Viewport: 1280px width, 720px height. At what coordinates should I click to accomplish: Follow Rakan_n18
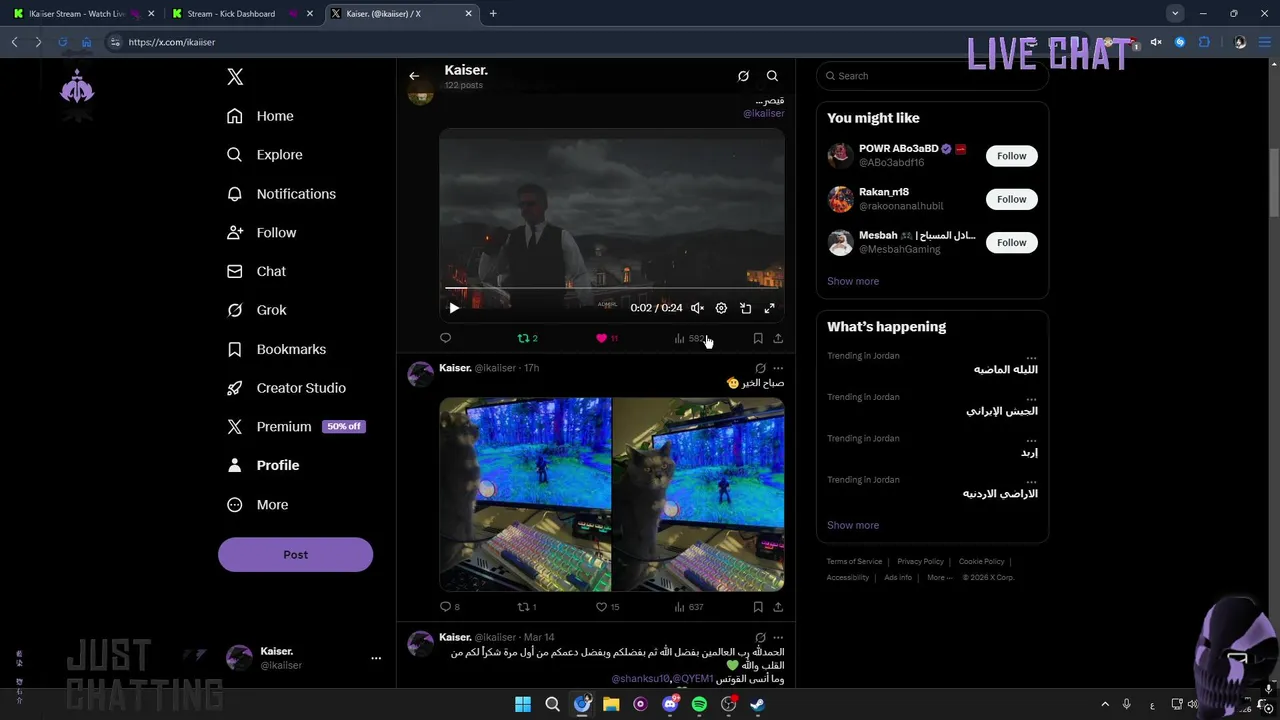[x=1011, y=199]
